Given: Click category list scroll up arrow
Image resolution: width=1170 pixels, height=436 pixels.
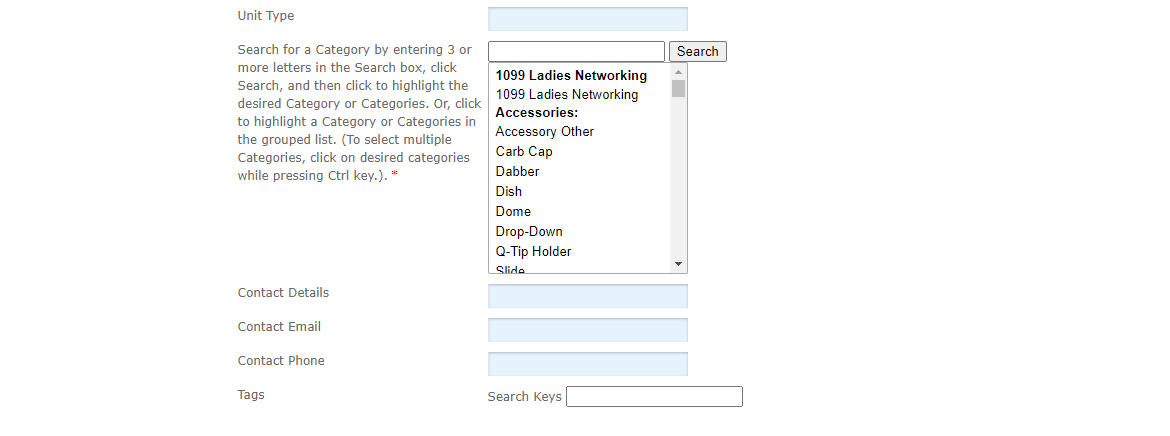Looking at the screenshot, I should 679,72.
